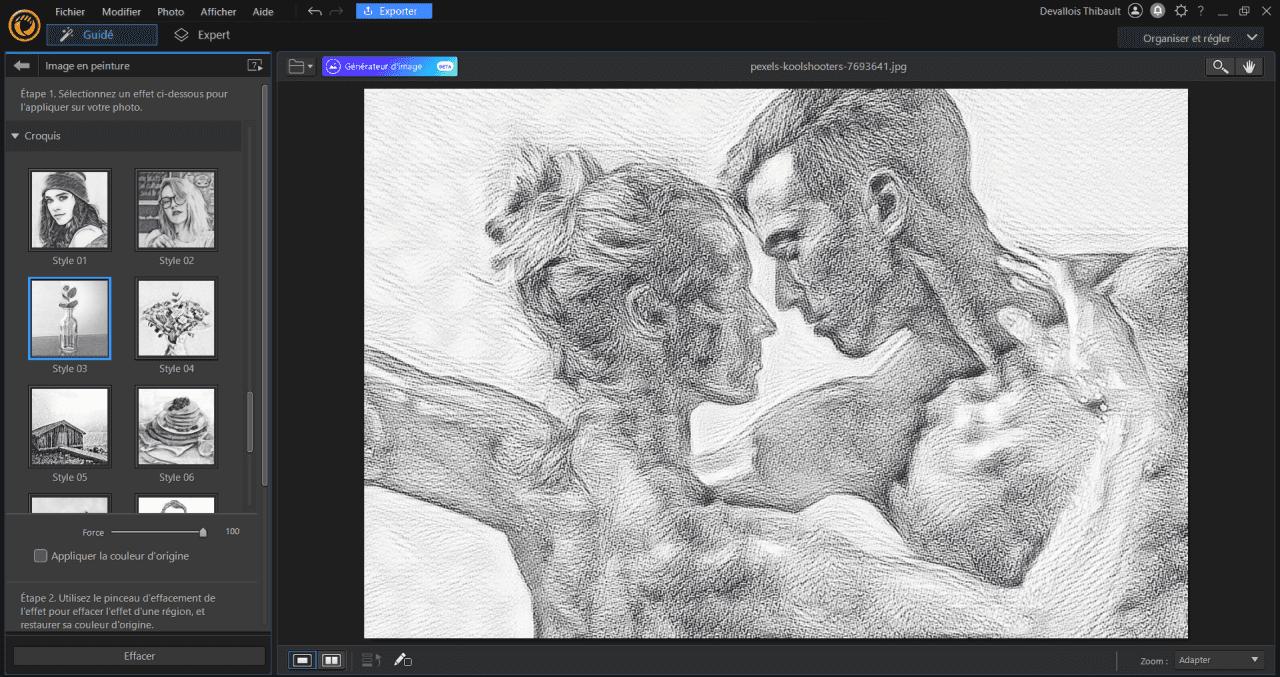The image size is (1280, 677).
Task: Click the user account profile icon
Action: coord(1135,11)
